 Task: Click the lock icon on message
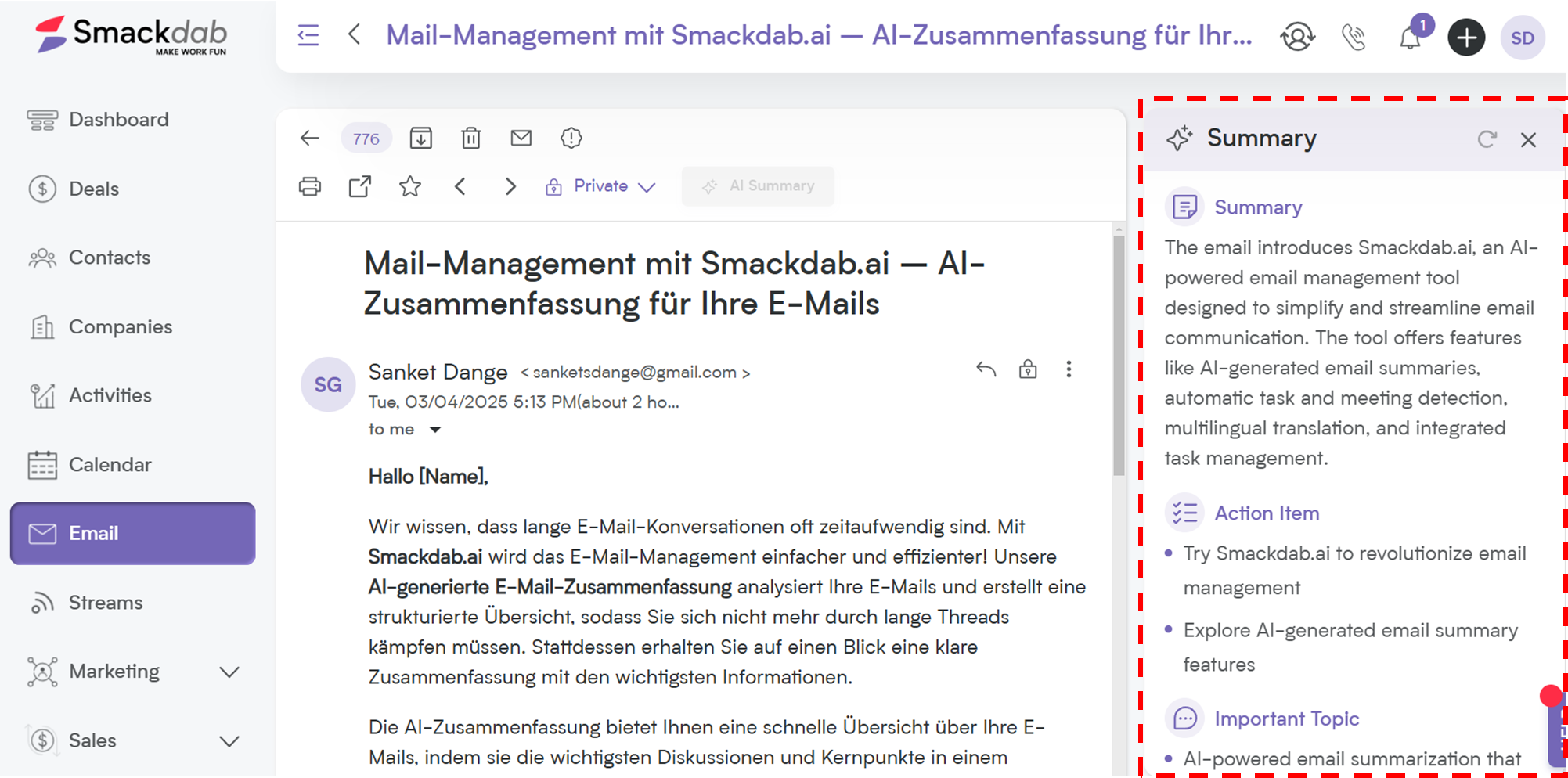tap(1028, 369)
